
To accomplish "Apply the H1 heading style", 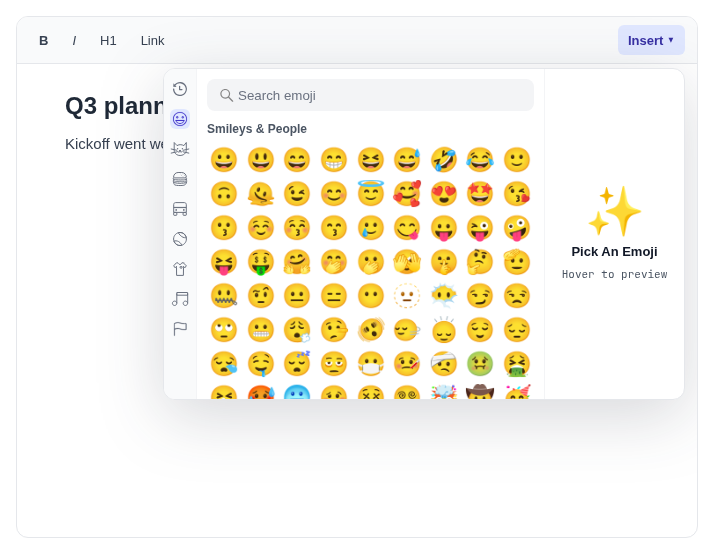I will point(108,41).
